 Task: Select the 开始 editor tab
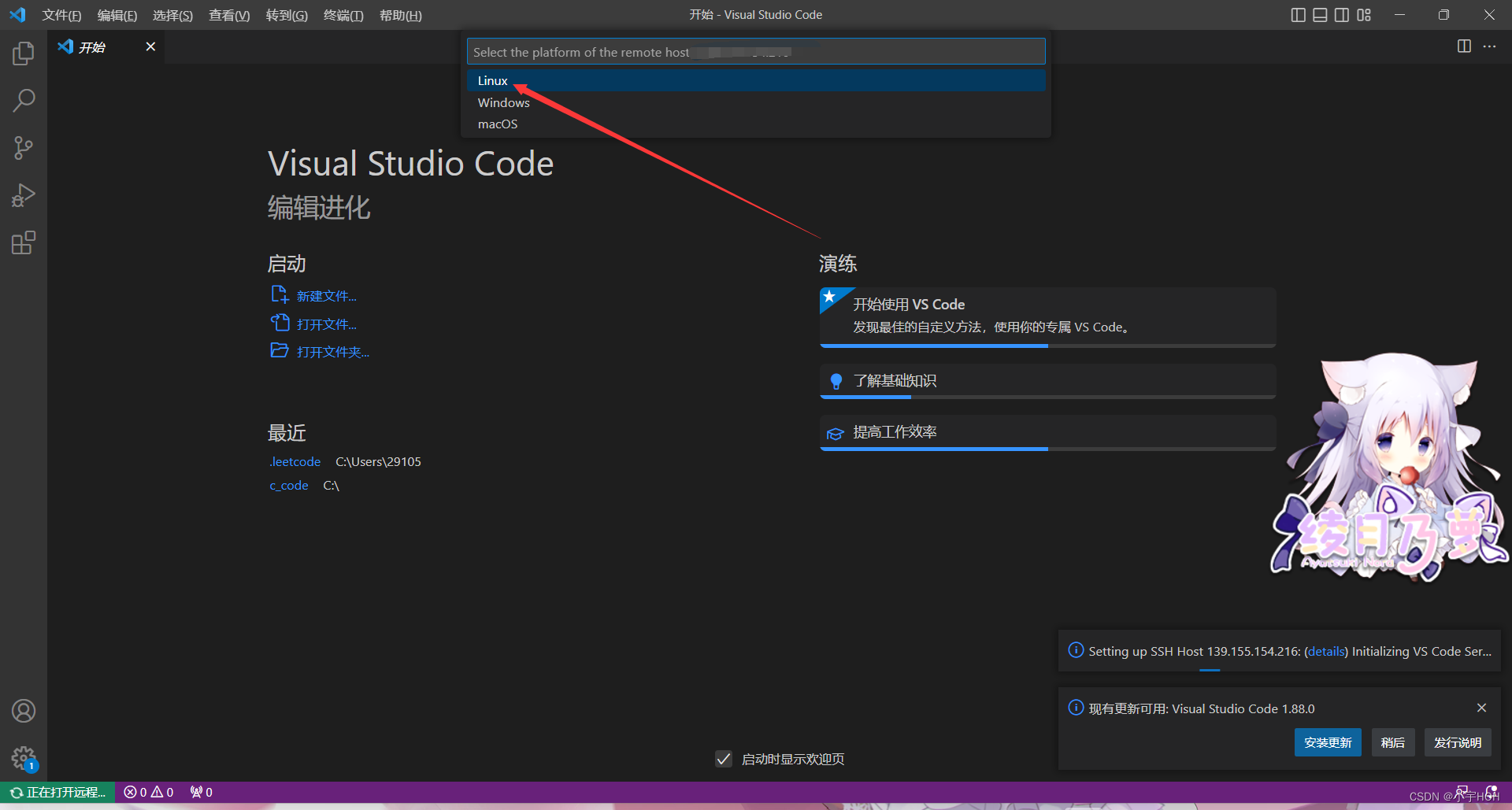coord(106,46)
